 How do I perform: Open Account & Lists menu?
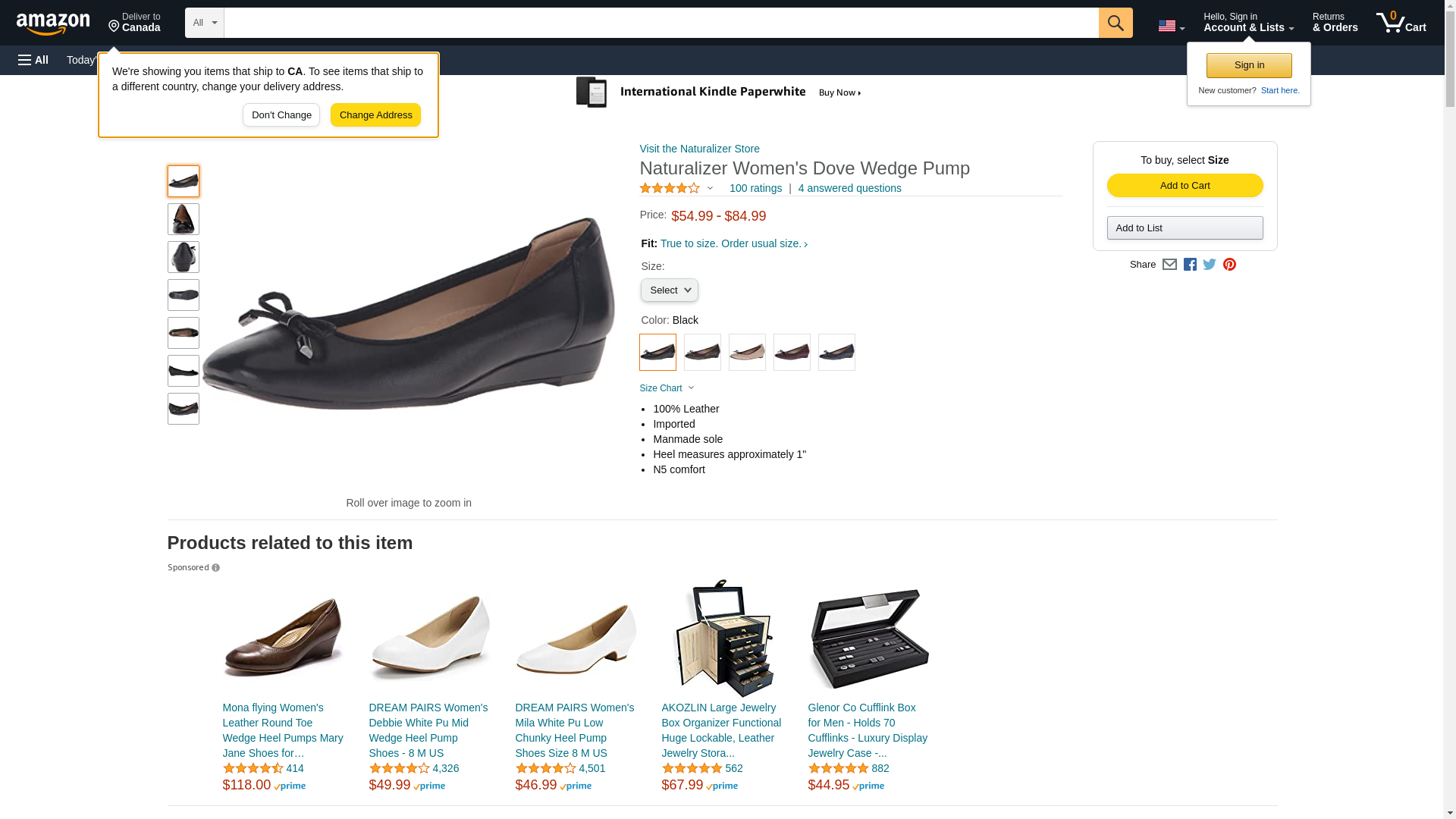pyautogui.click(x=1248, y=23)
